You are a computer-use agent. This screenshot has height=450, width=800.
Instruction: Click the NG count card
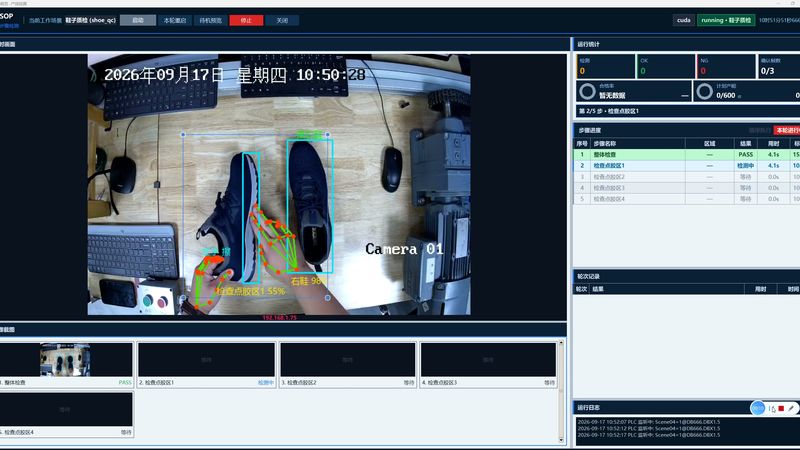726,66
